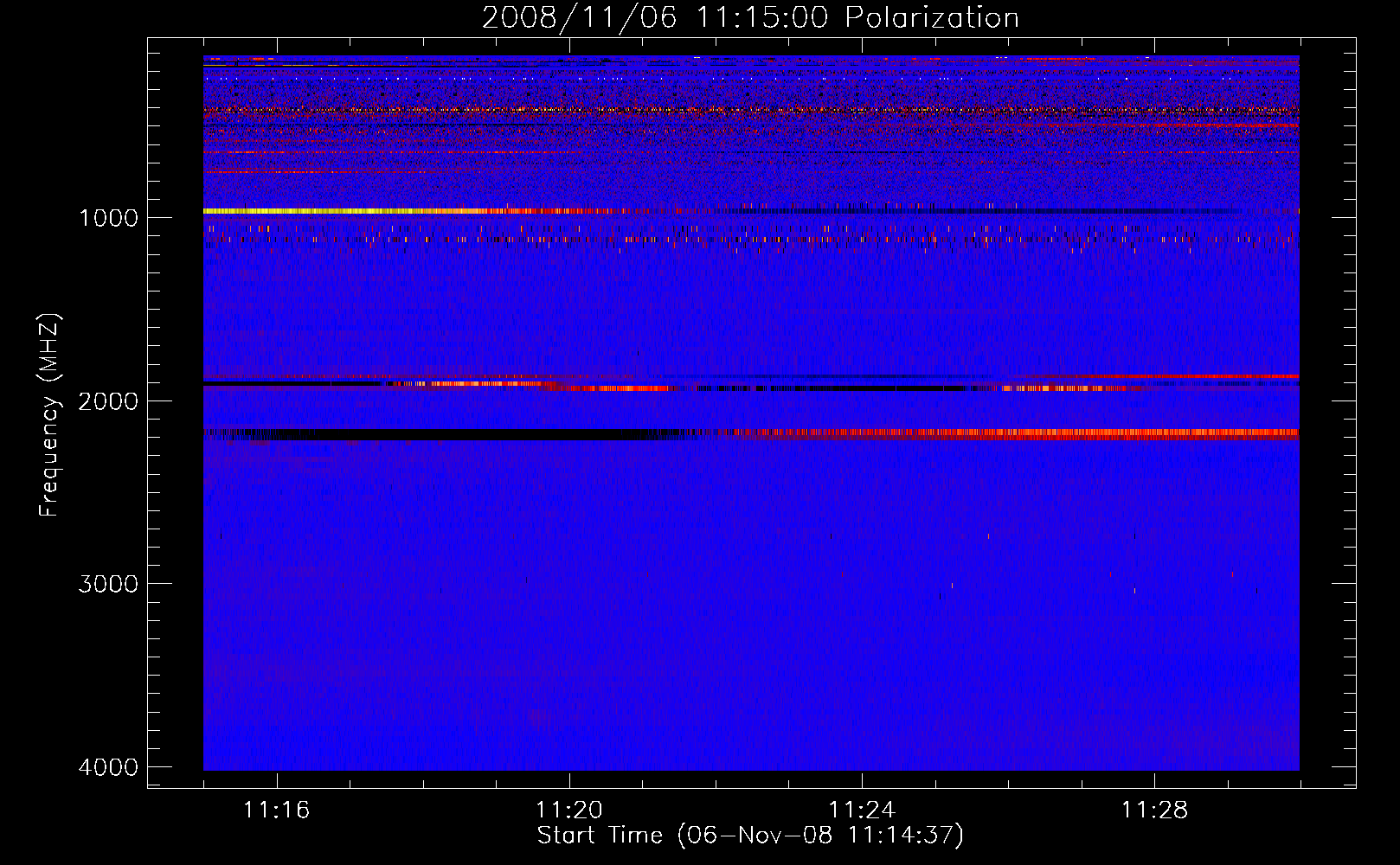This screenshot has height=865, width=1400.
Task: Click the 11:24 time tick label
Action: click(x=862, y=811)
